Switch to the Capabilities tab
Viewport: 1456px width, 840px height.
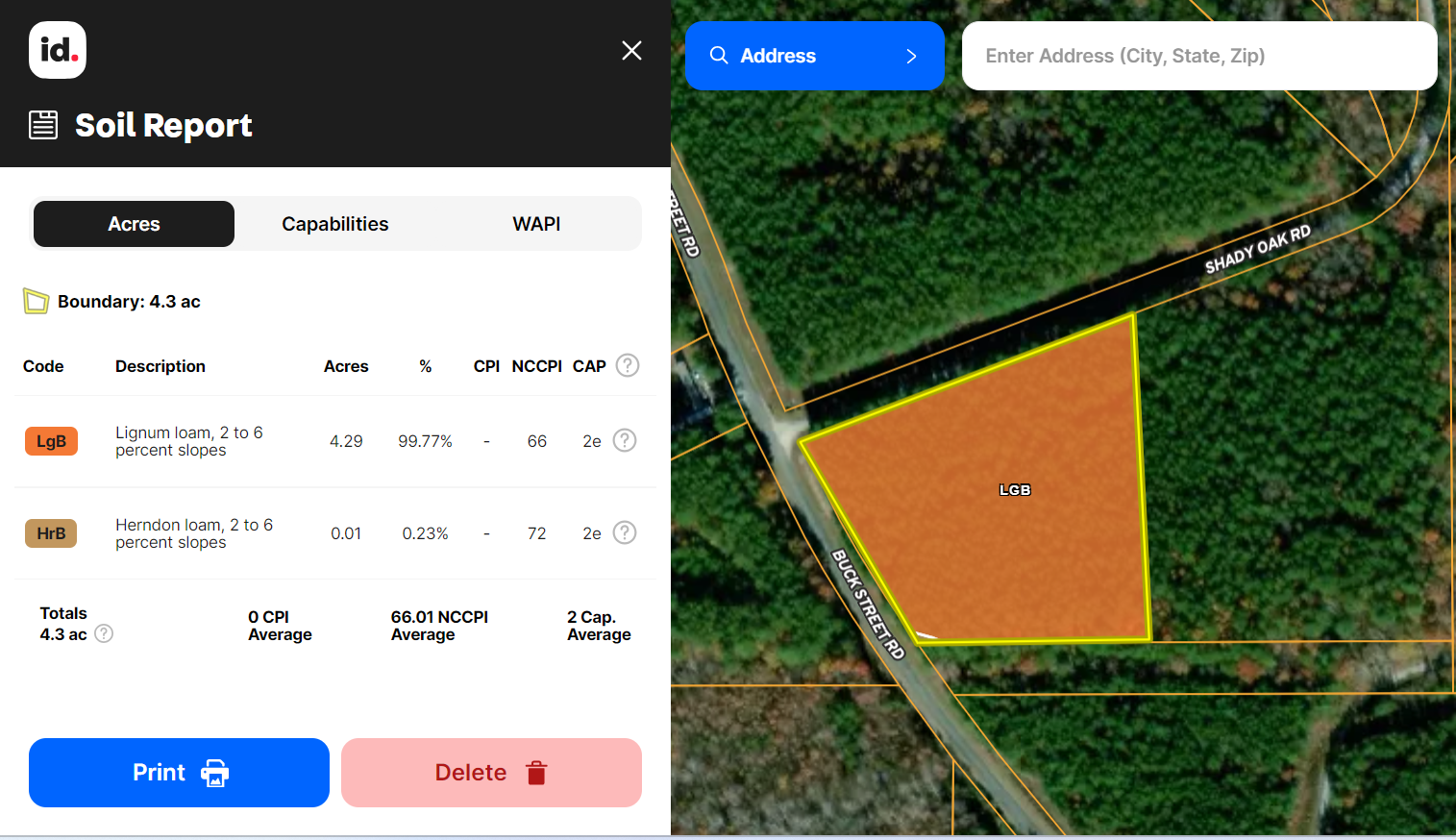(334, 224)
